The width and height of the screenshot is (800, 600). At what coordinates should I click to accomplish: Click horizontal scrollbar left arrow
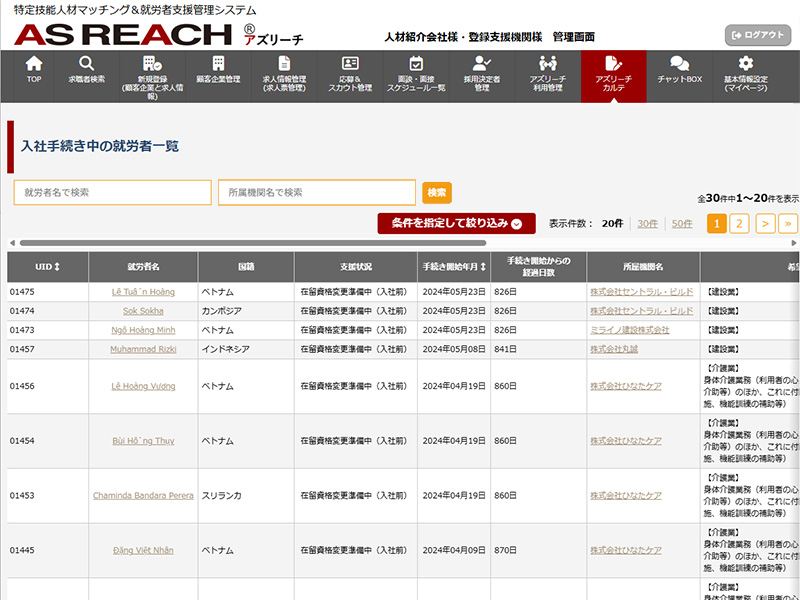tap(12, 243)
